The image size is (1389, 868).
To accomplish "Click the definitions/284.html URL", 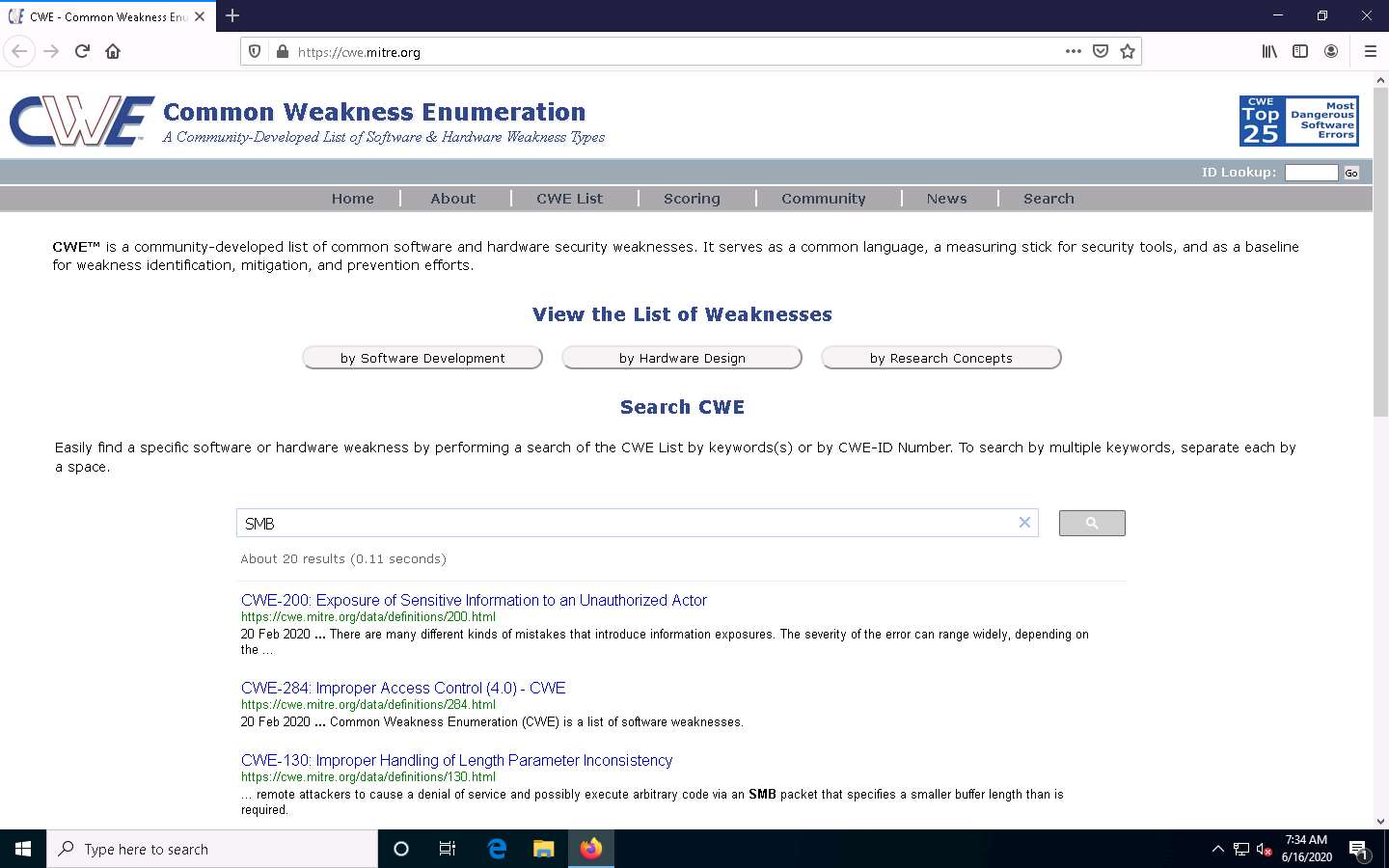I will (368, 705).
